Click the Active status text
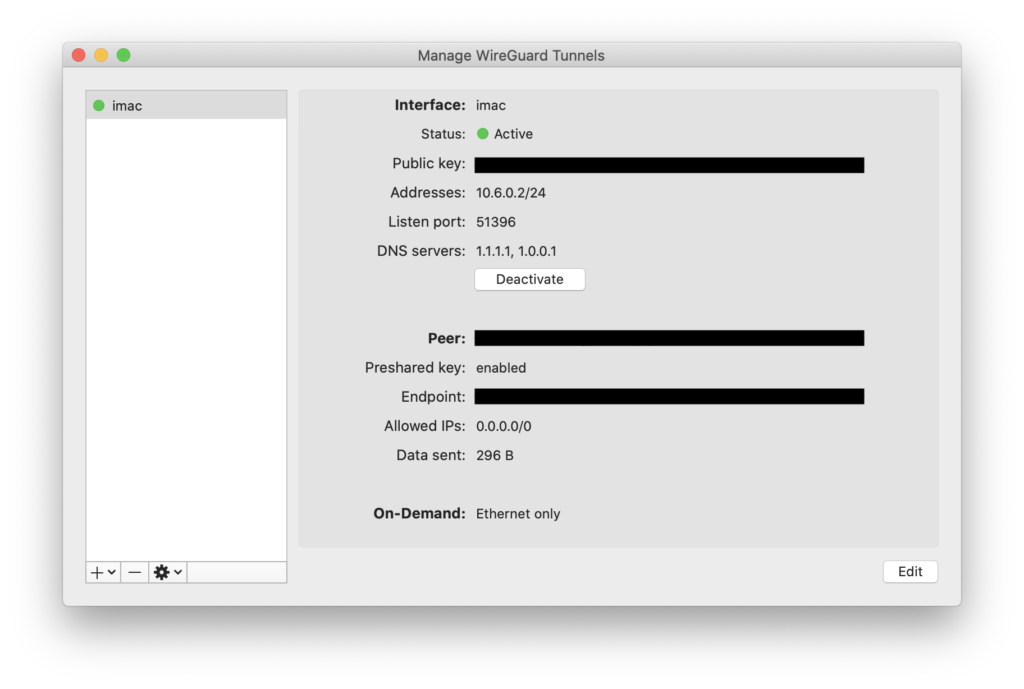This screenshot has height=689, width=1024. pyautogui.click(x=513, y=134)
